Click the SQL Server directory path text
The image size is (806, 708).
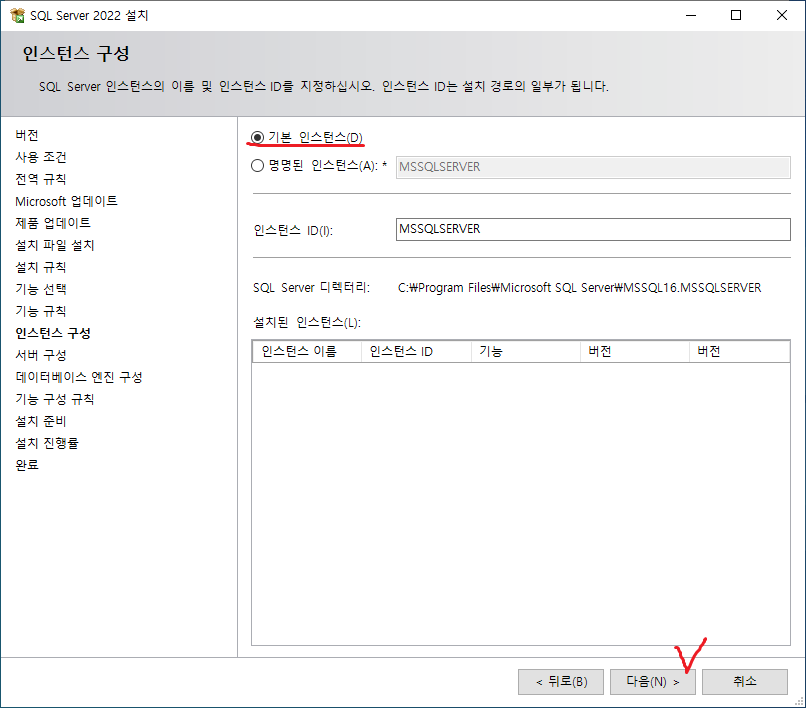point(579,288)
